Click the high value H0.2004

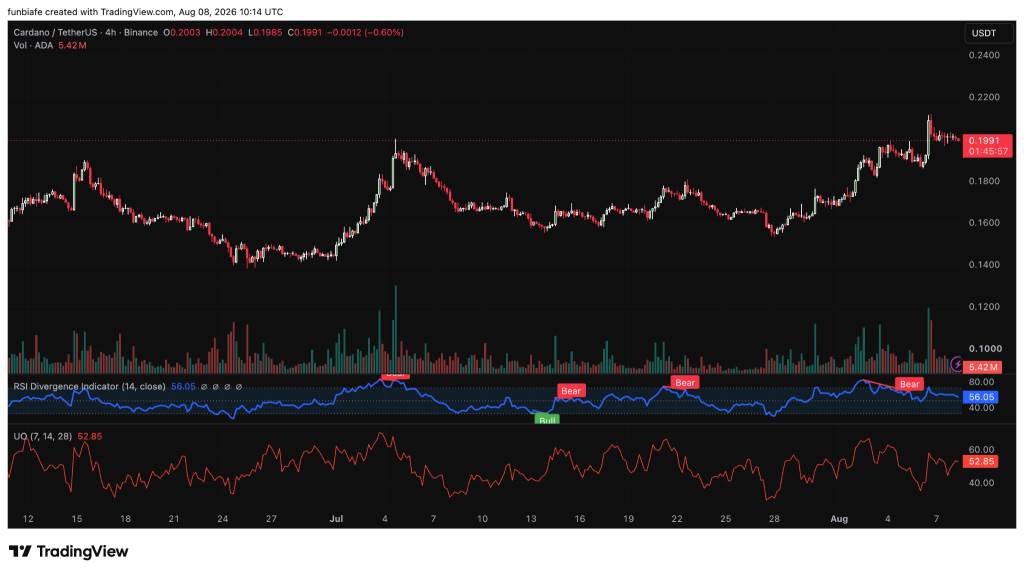[224, 32]
